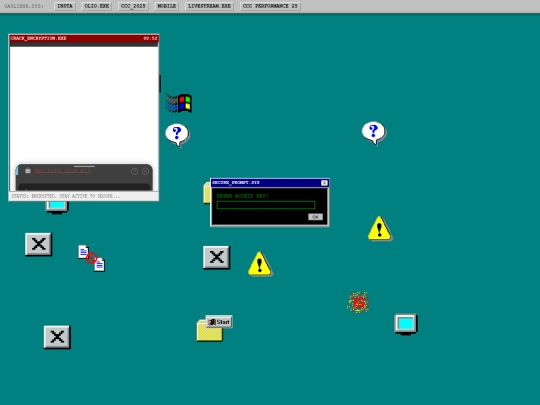Click the help circle icon in AI panel
This screenshot has height=405, width=540.
coord(134,171)
